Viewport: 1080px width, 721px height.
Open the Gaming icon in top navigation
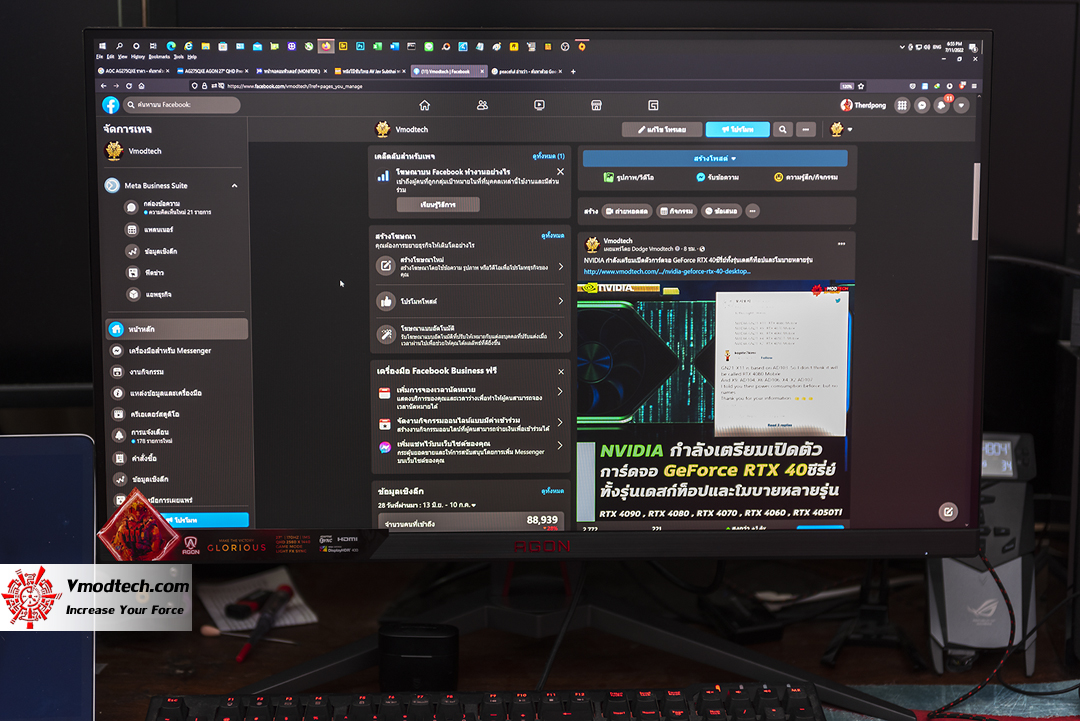(x=653, y=105)
